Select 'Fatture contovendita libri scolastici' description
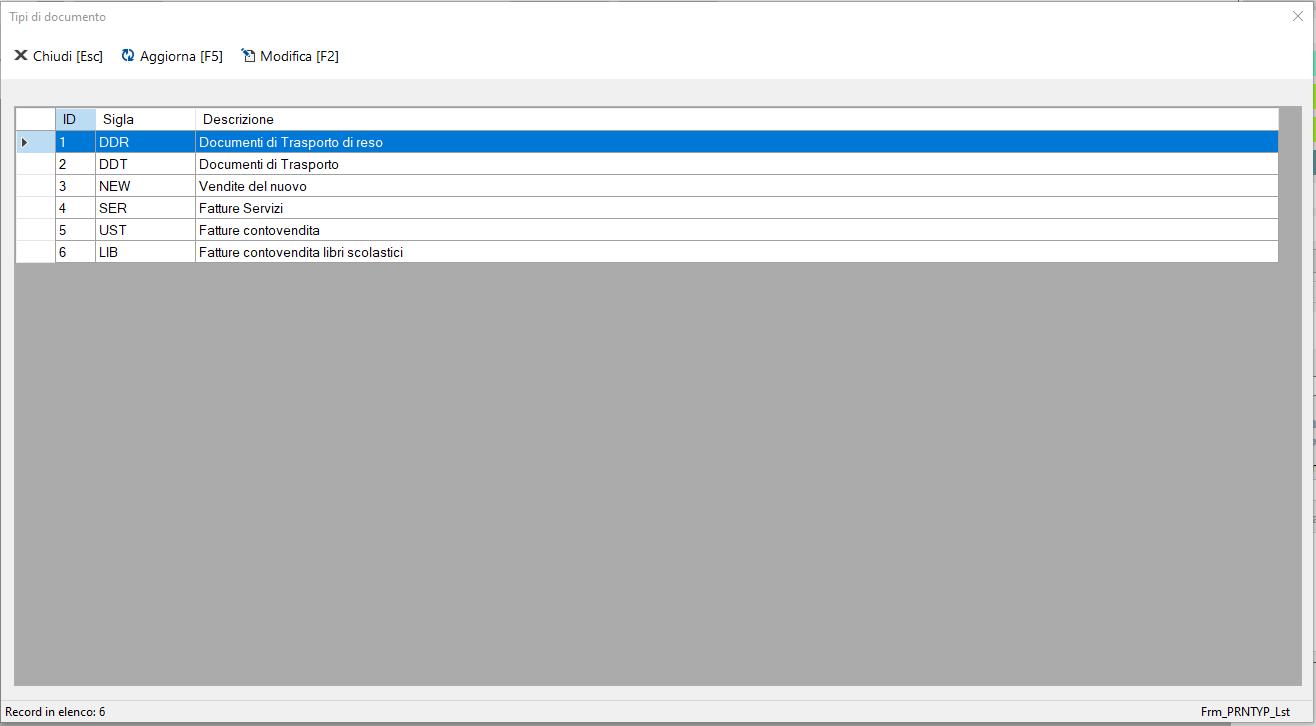The width and height of the screenshot is (1316, 726). (x=737, y=252)
